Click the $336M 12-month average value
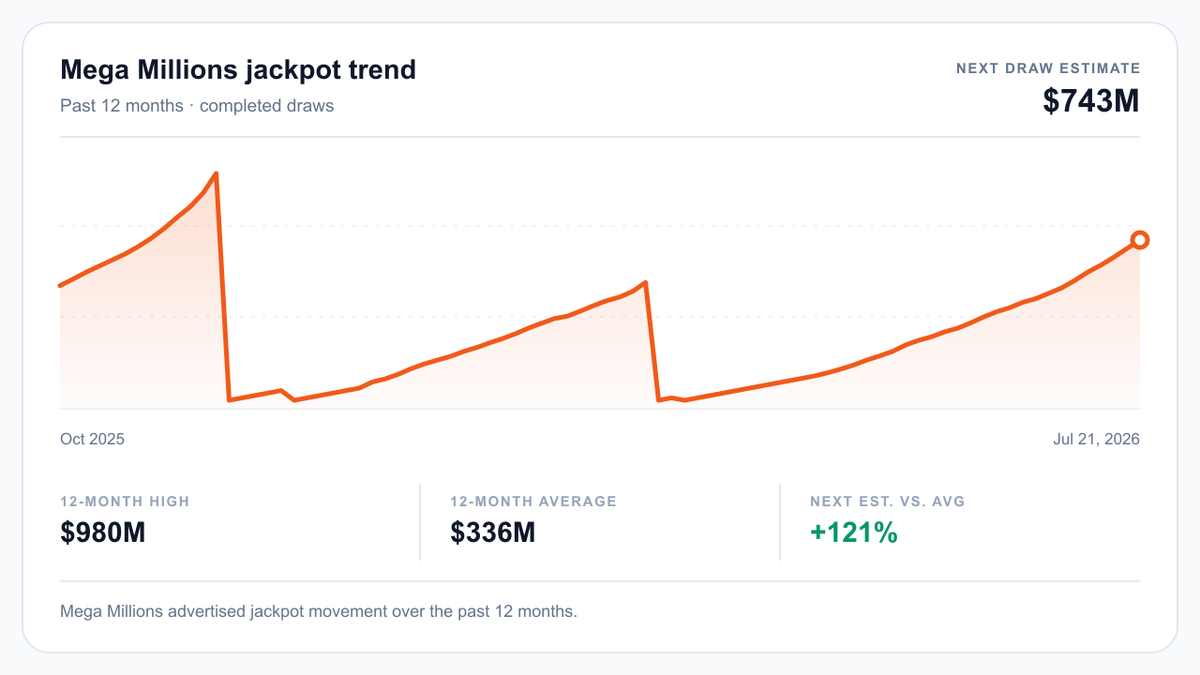1200x675 pixels. pyautogui.click(x=493, y=533)
